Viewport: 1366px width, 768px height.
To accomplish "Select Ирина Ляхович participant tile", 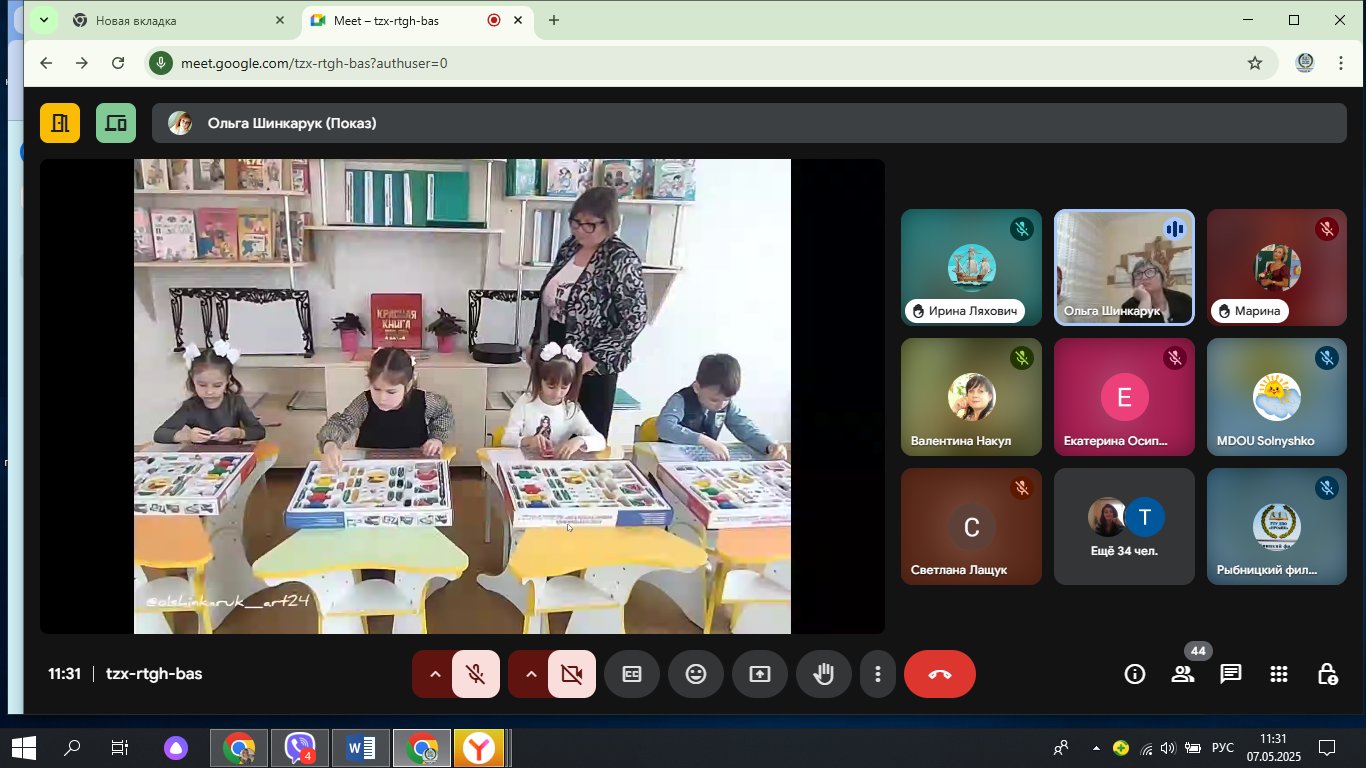I will point(971,268).
